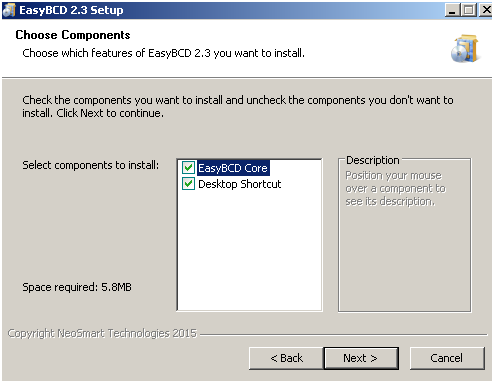Click empty area of the components list
Viewport: 494px width, 383px height.
249,250
